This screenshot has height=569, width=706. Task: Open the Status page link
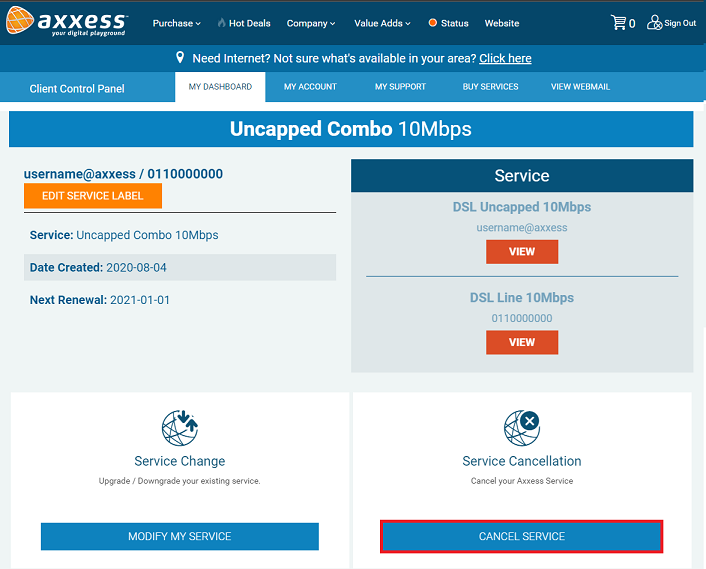point(455,23)
